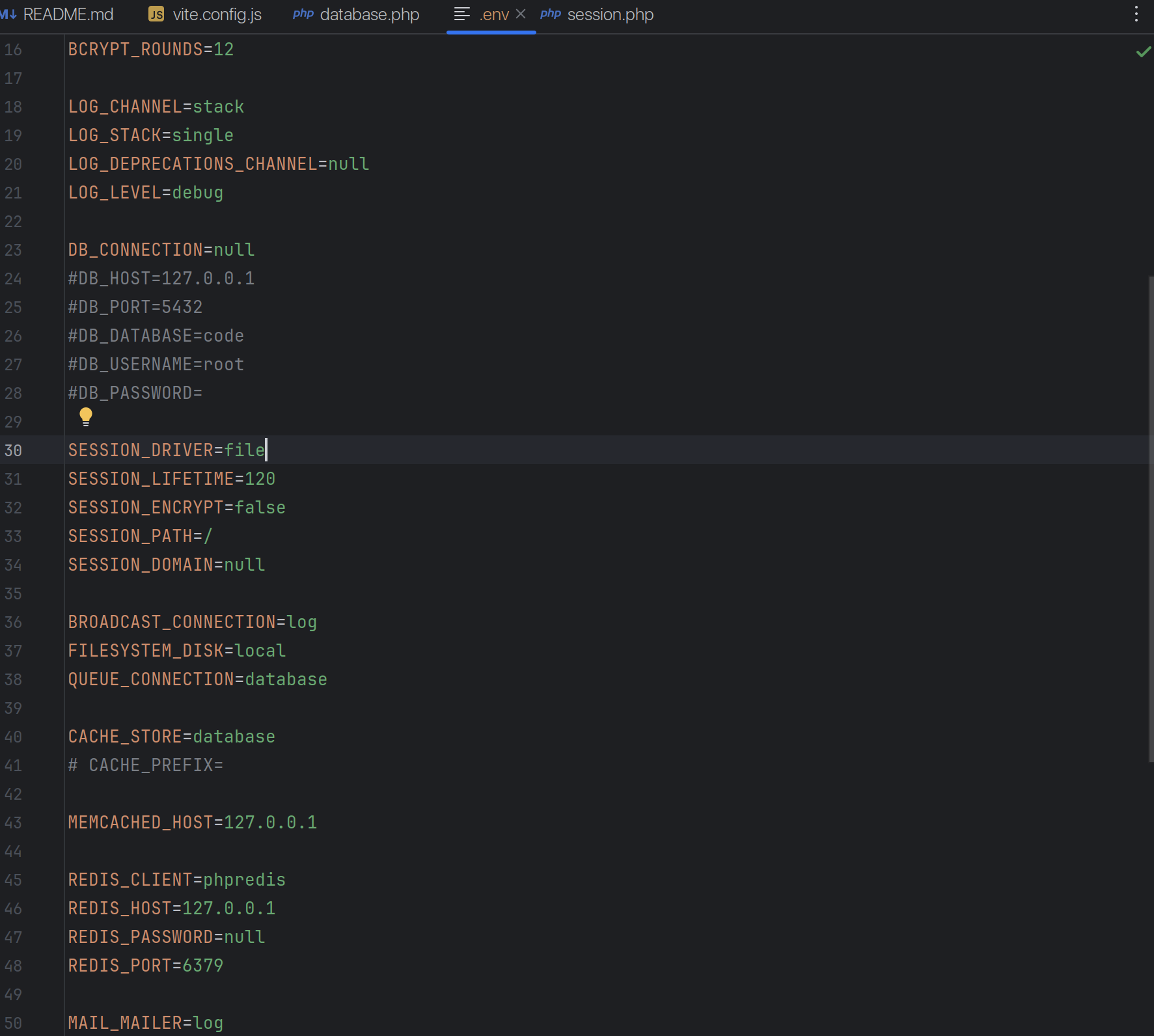Click the commented #DB_PASSWORD= line
Viewport: 1154px width, 1036px height.
point(135,393)
